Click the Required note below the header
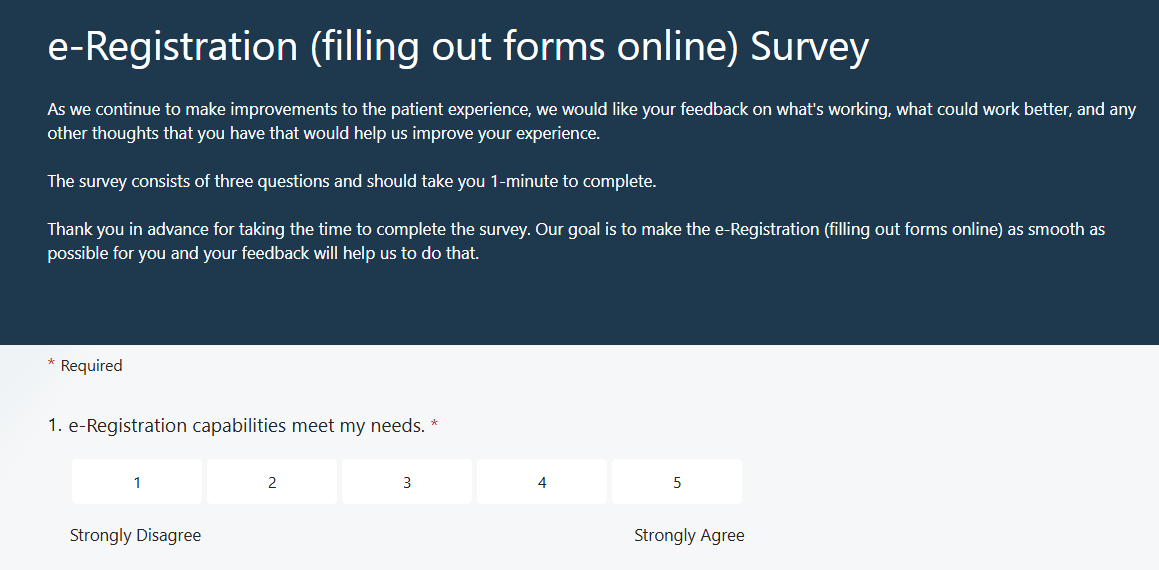Viewport: 1159px width, 570px height. tap(91, 366)
